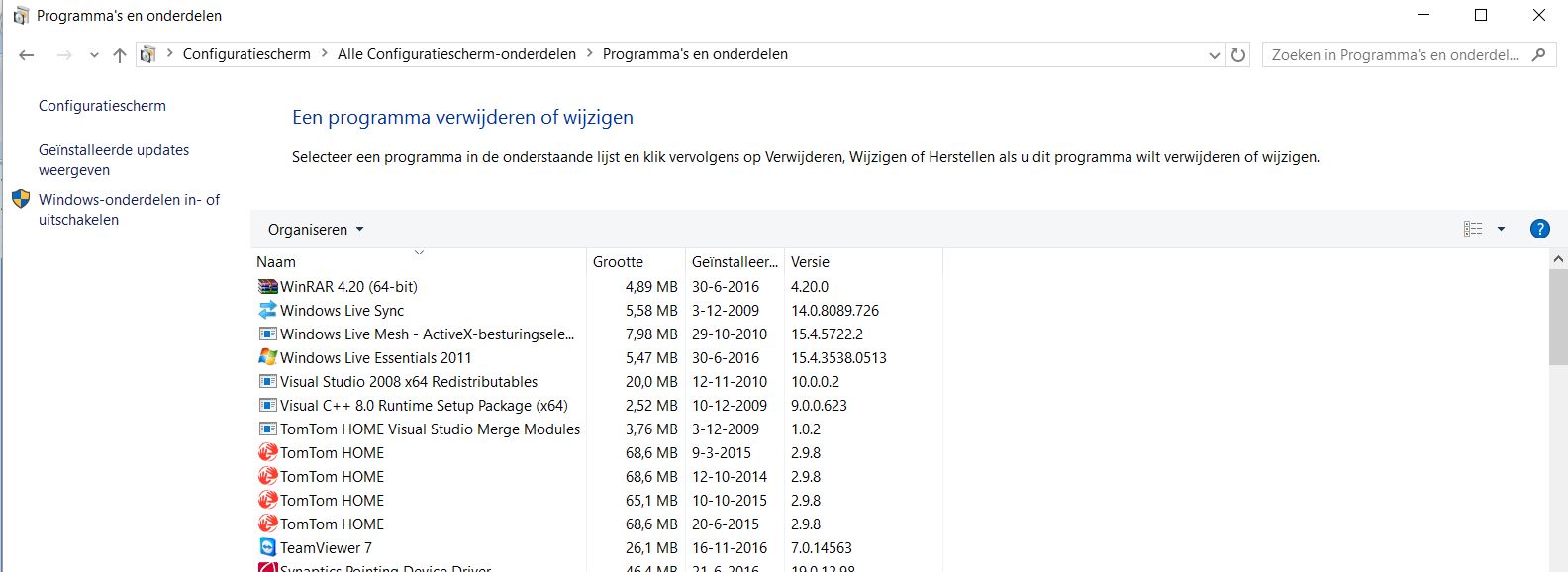Click size value 4,89 MB

coord(651,287)
